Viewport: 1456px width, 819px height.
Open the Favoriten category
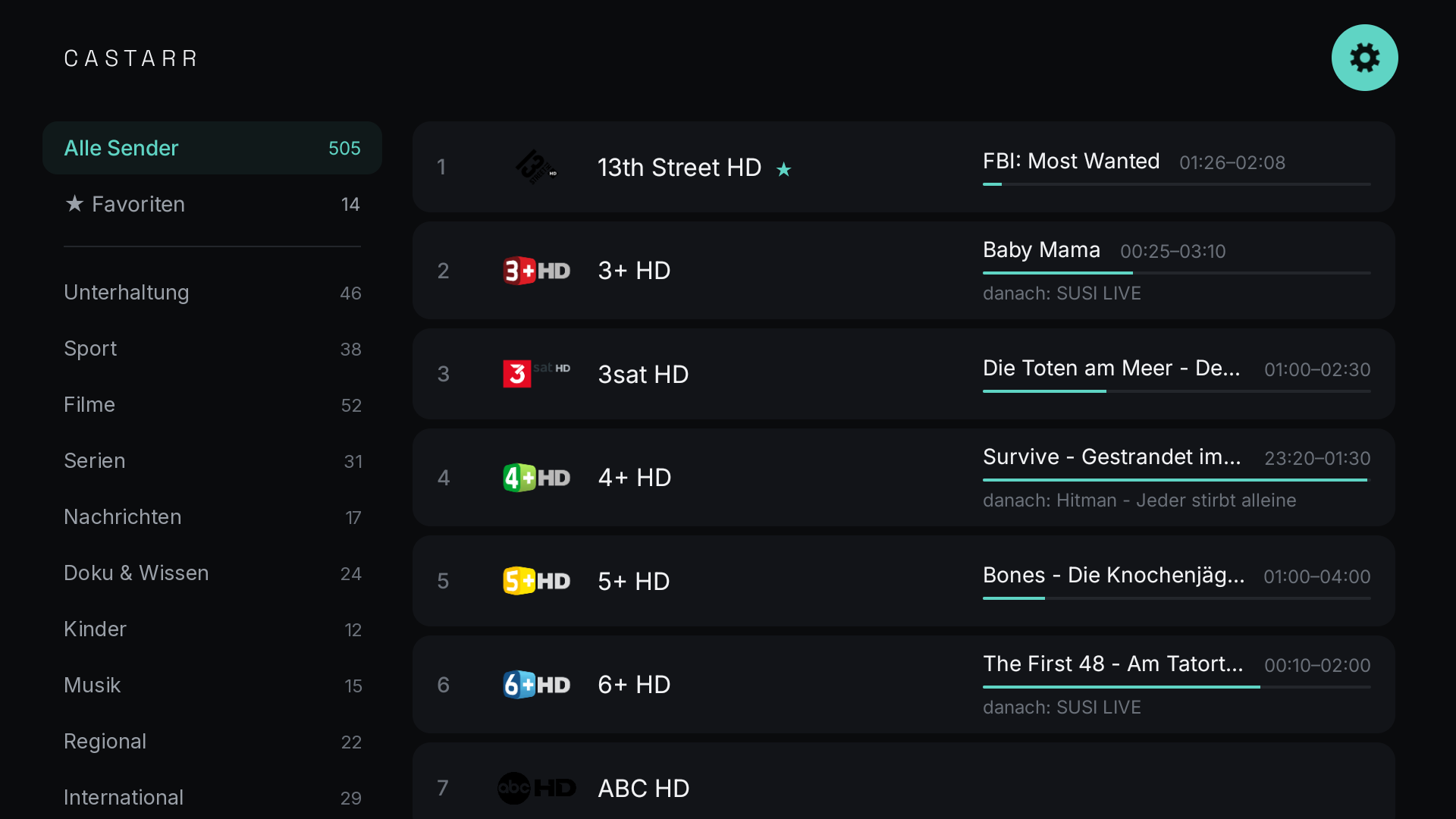pos(212,204)
